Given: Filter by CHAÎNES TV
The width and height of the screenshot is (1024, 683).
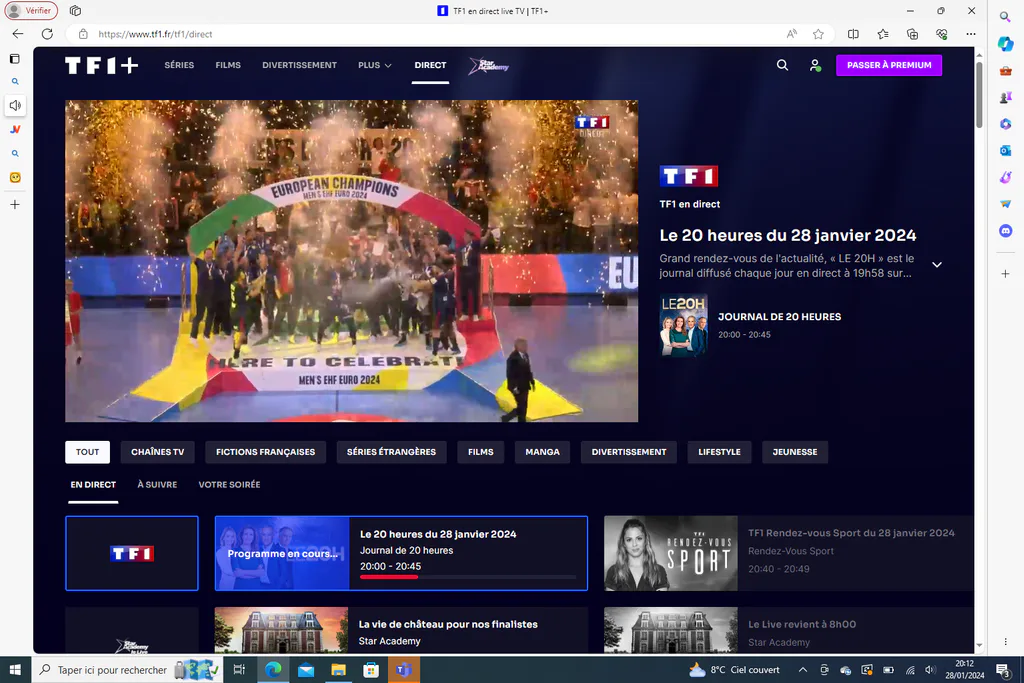Looking at the screenshot, I should click(157, 452).
